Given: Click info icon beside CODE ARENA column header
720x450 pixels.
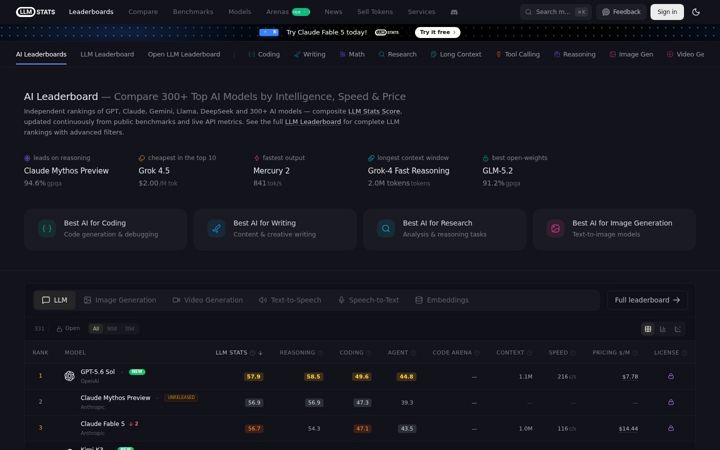Looking at the screenshot, I should click(x=477, y=353).
